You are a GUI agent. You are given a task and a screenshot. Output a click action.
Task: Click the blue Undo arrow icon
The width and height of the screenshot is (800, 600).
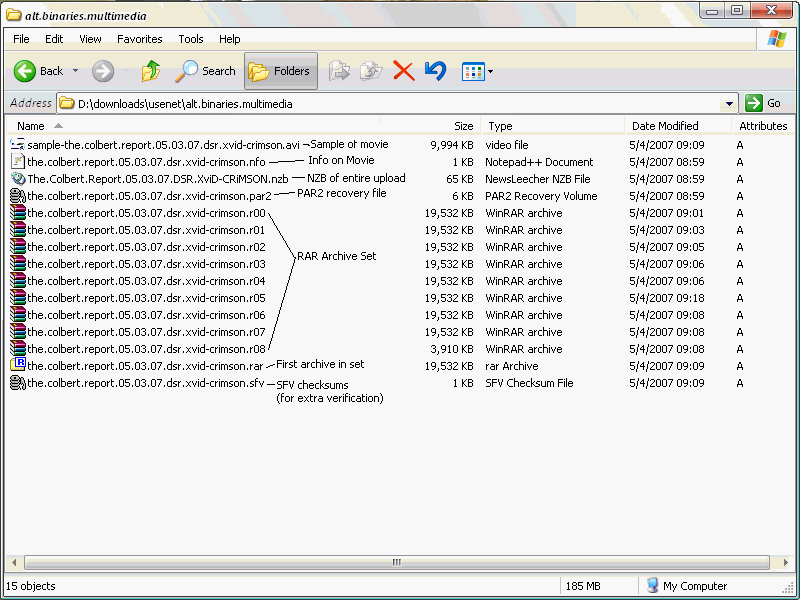pyautogui.click(x=435, y=71)
